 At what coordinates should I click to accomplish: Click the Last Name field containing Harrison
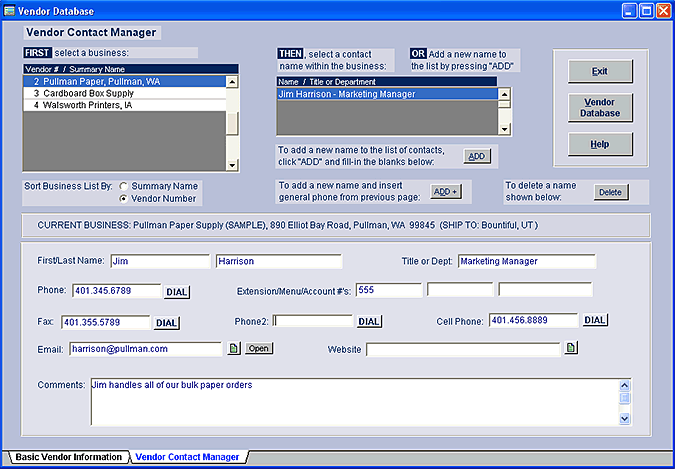coord(279,261)
